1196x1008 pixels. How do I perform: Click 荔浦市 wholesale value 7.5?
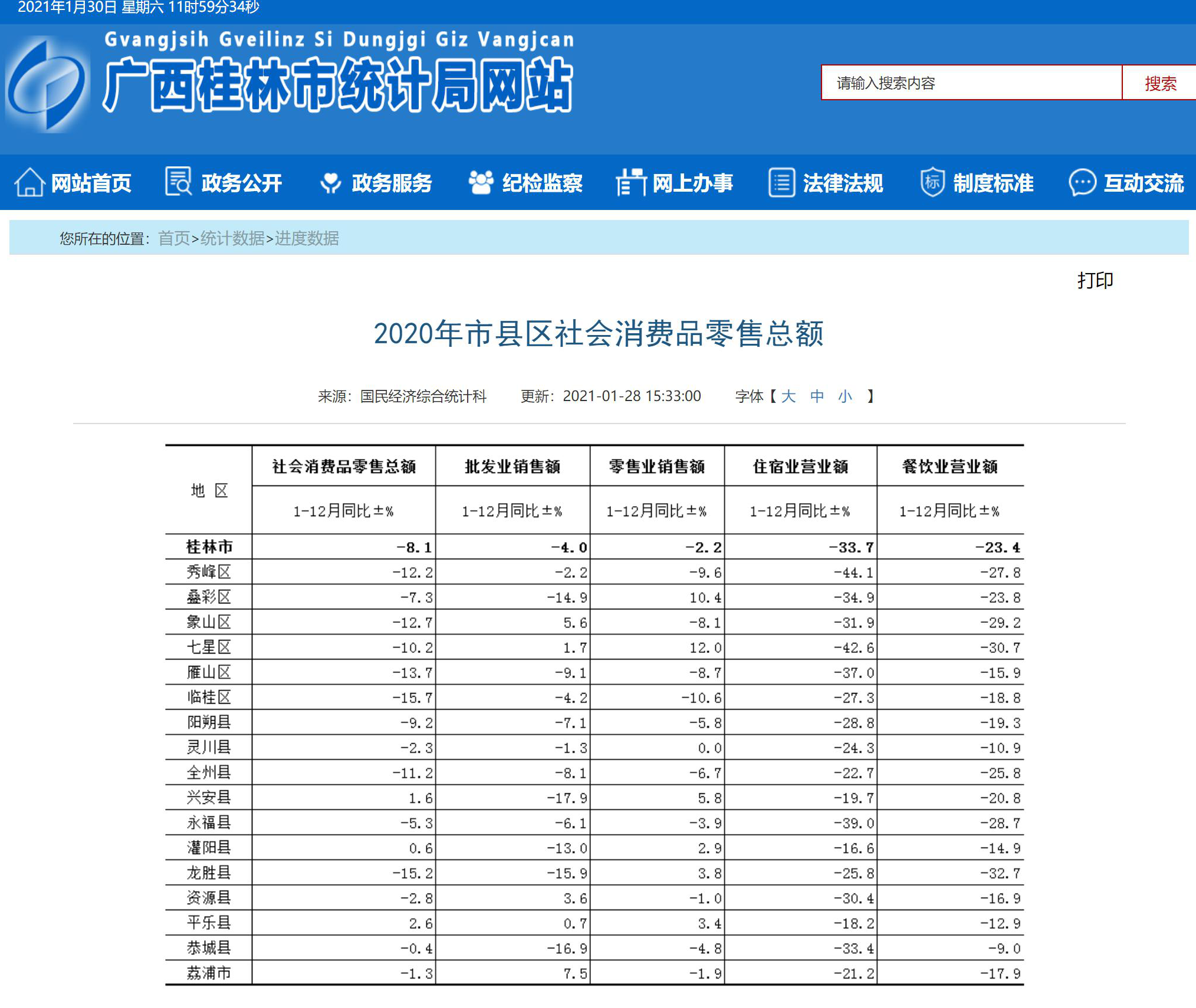click(575, 973)
